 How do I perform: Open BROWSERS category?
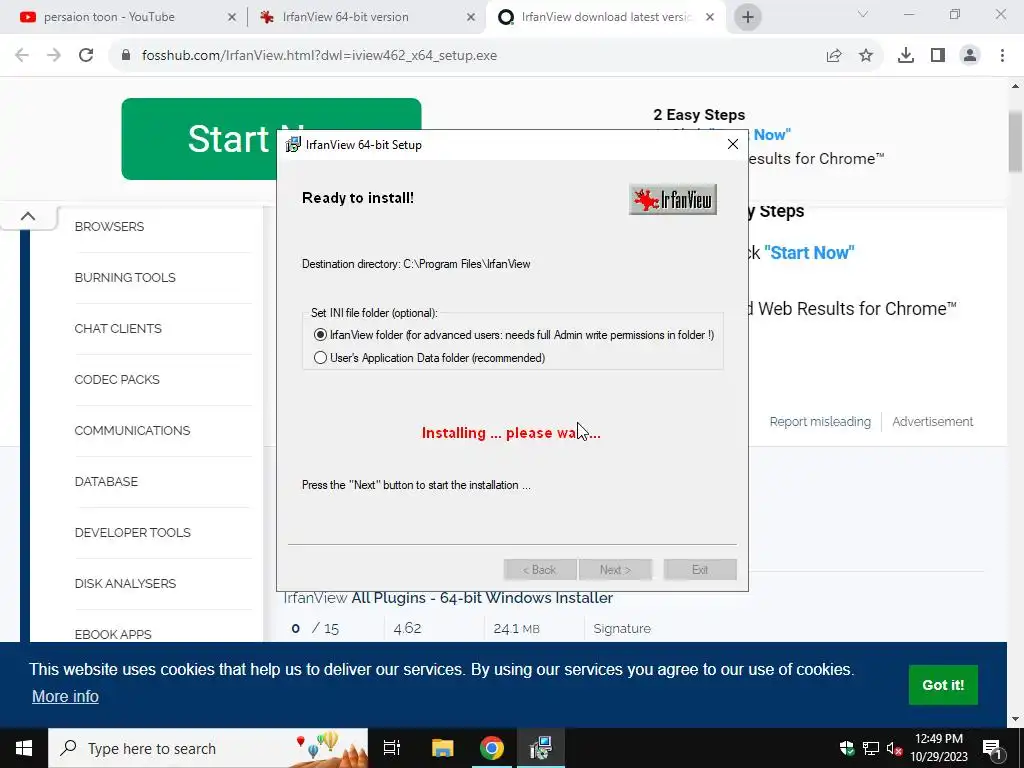pyautogui.click(x=109, y=227)
